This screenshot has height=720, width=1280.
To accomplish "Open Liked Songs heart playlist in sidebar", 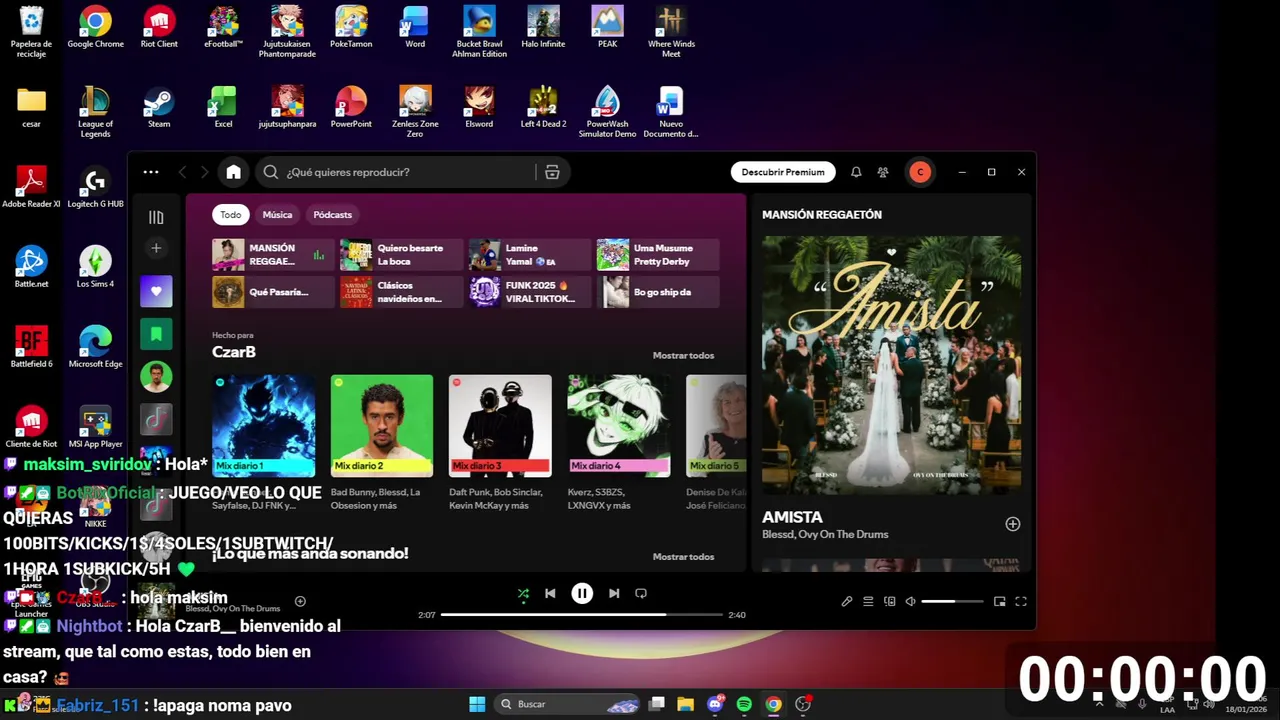I will (156, 291).
